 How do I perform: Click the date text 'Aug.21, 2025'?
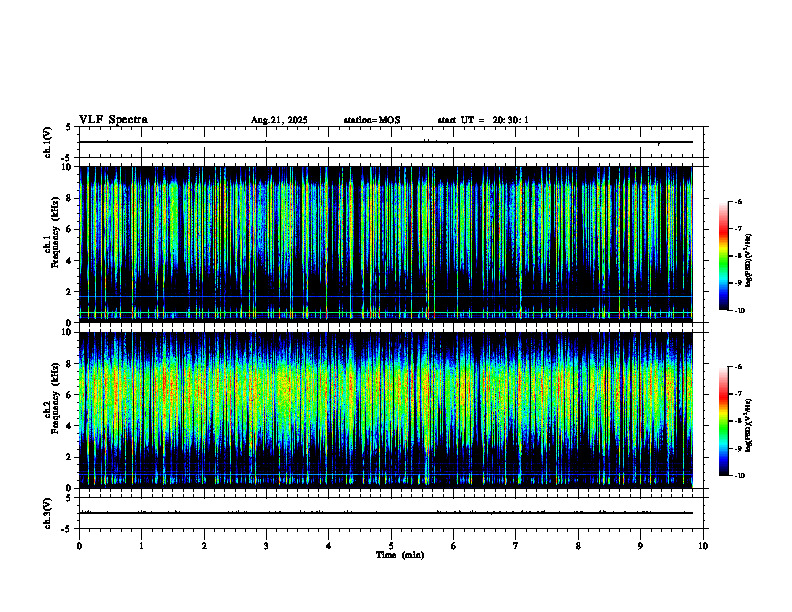pos(279,120)
